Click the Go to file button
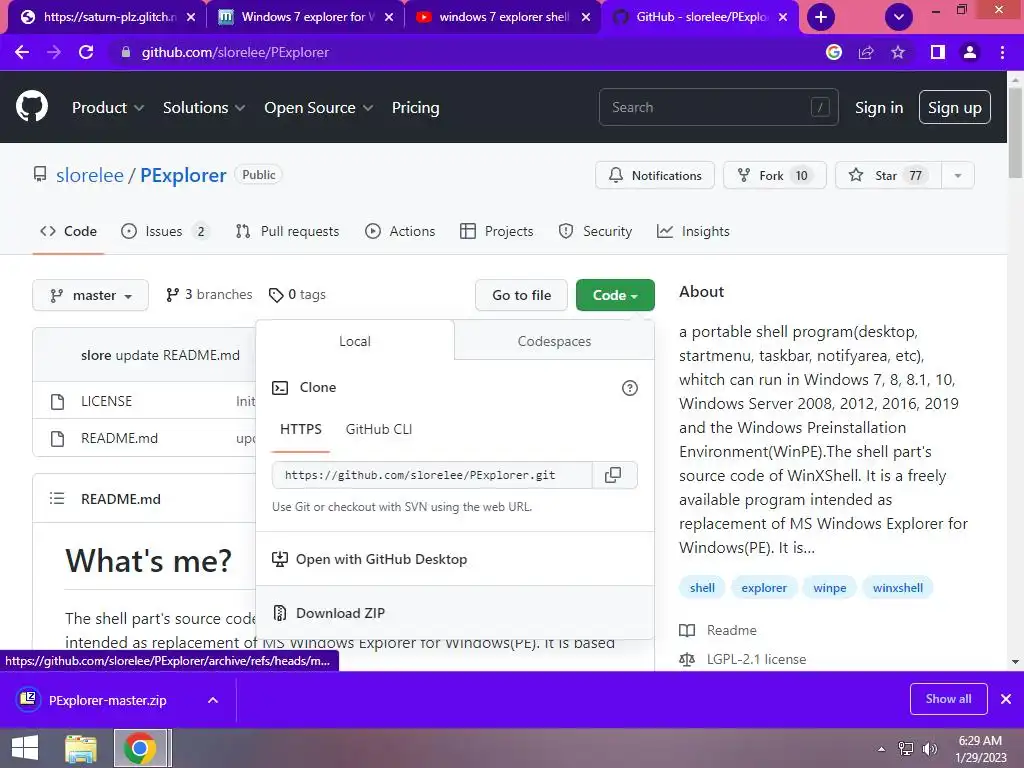The image size is (1024, 768). point(521,295)
